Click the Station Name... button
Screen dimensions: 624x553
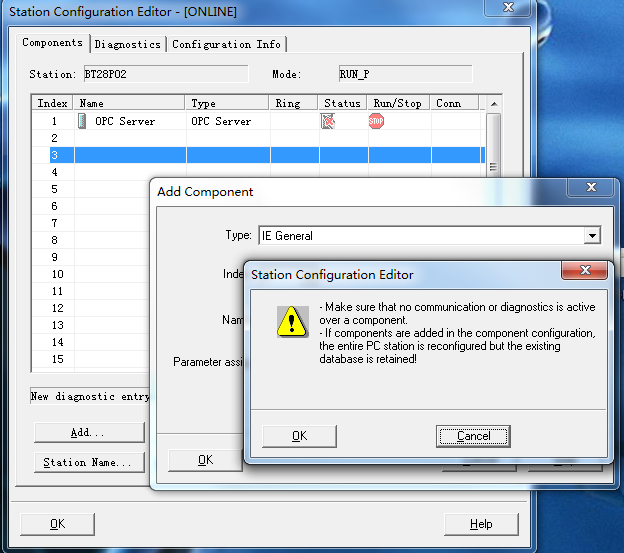tap(87, 462)
